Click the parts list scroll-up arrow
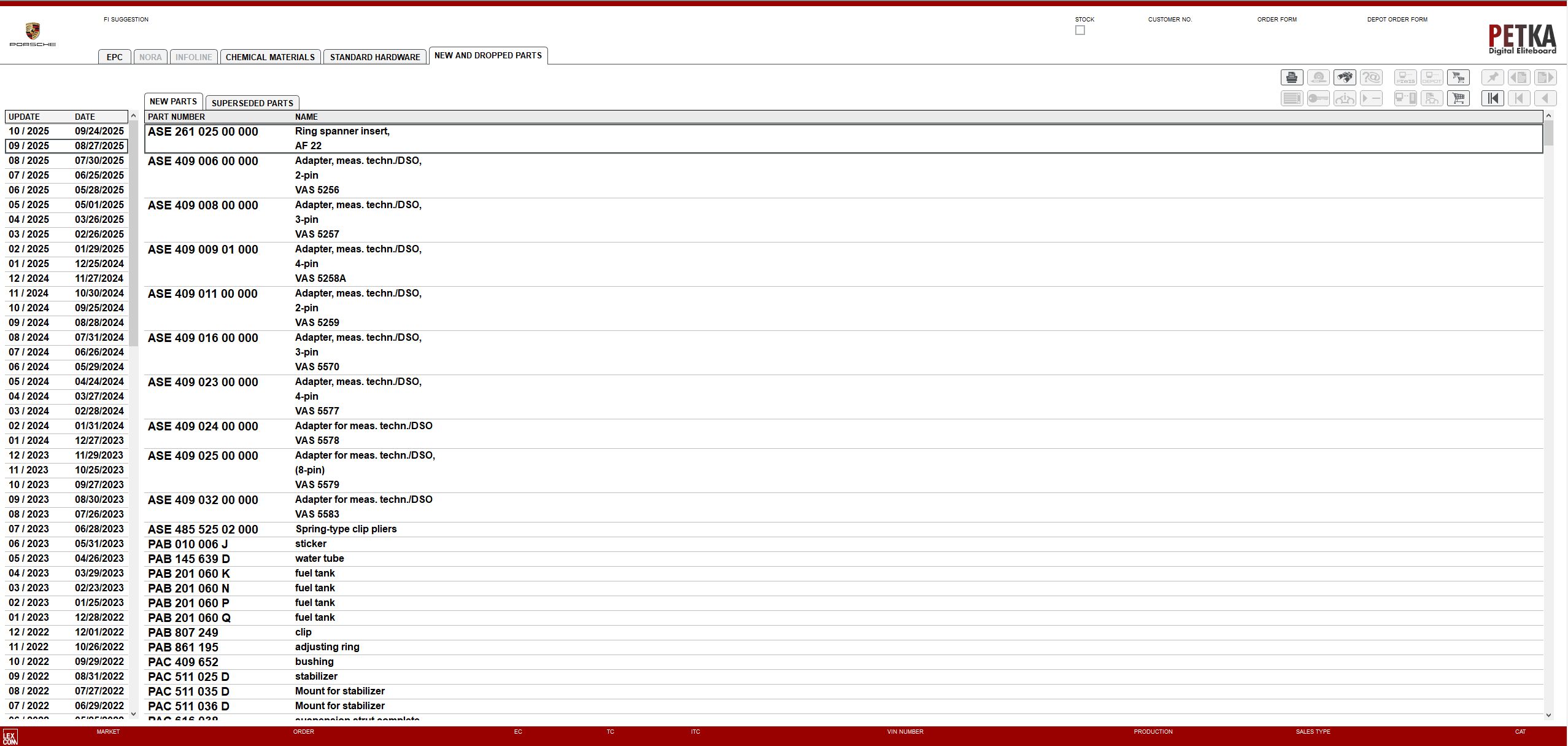1568x746 pixels. click(x=1548, y=115)
